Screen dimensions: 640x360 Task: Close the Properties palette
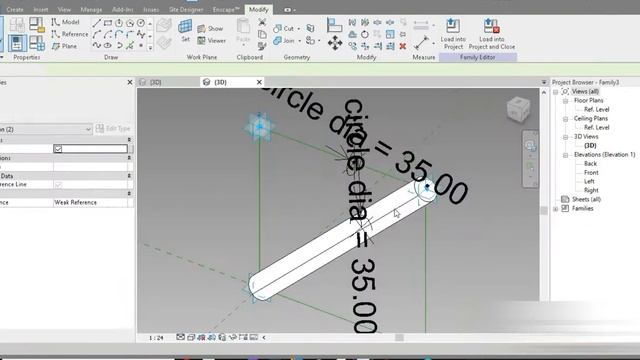coord(130,82)
